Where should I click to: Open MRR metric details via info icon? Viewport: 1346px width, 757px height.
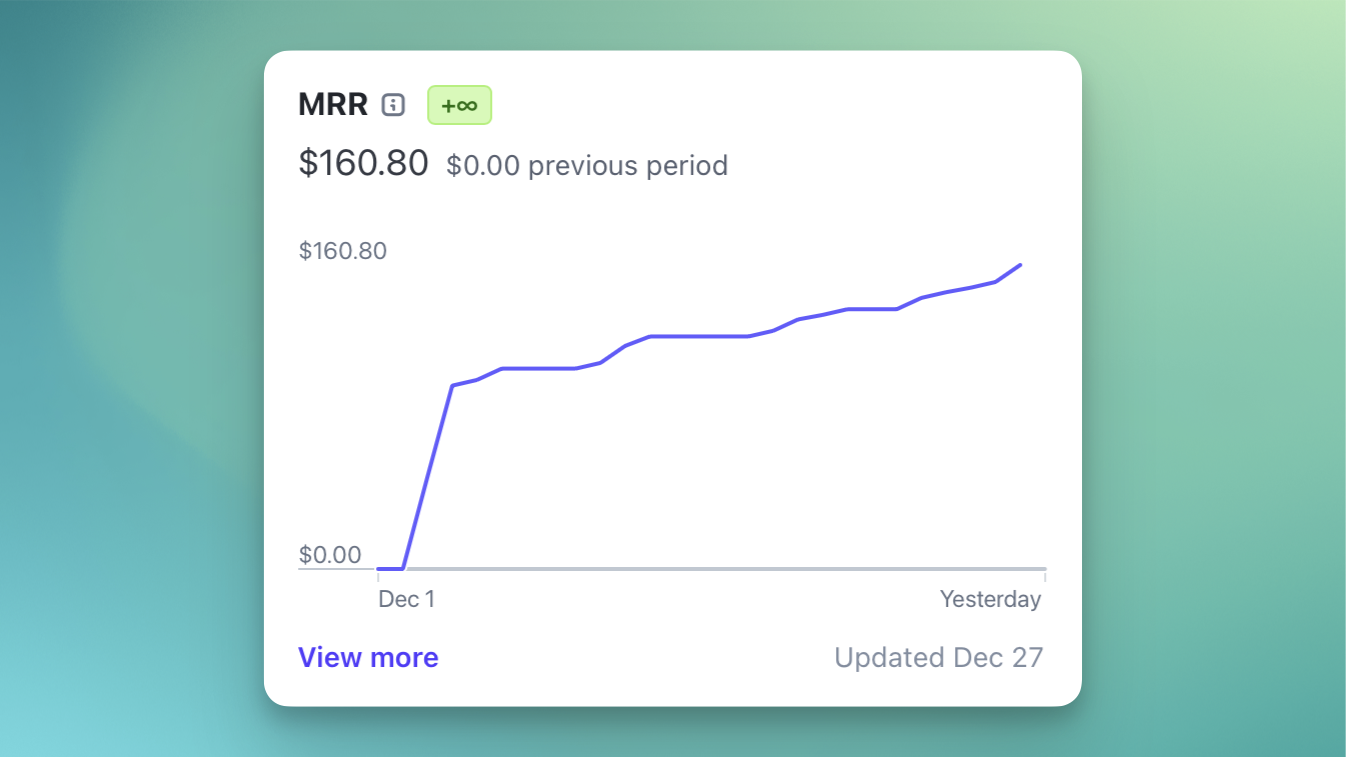tap(393, 104)
